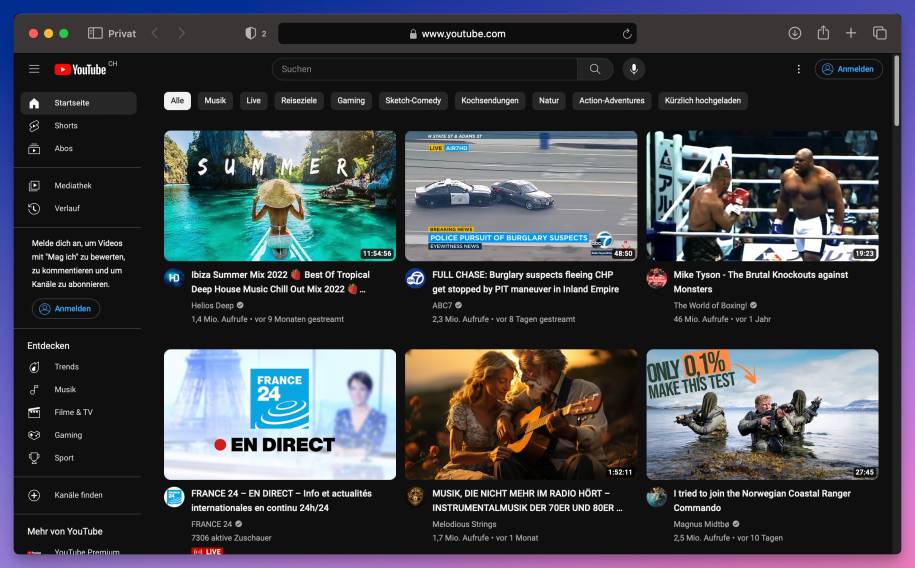The height and width of the screenshot is (568, 915).
Task: Open Verlauf history in sidebar
Action: pos(79,208)
